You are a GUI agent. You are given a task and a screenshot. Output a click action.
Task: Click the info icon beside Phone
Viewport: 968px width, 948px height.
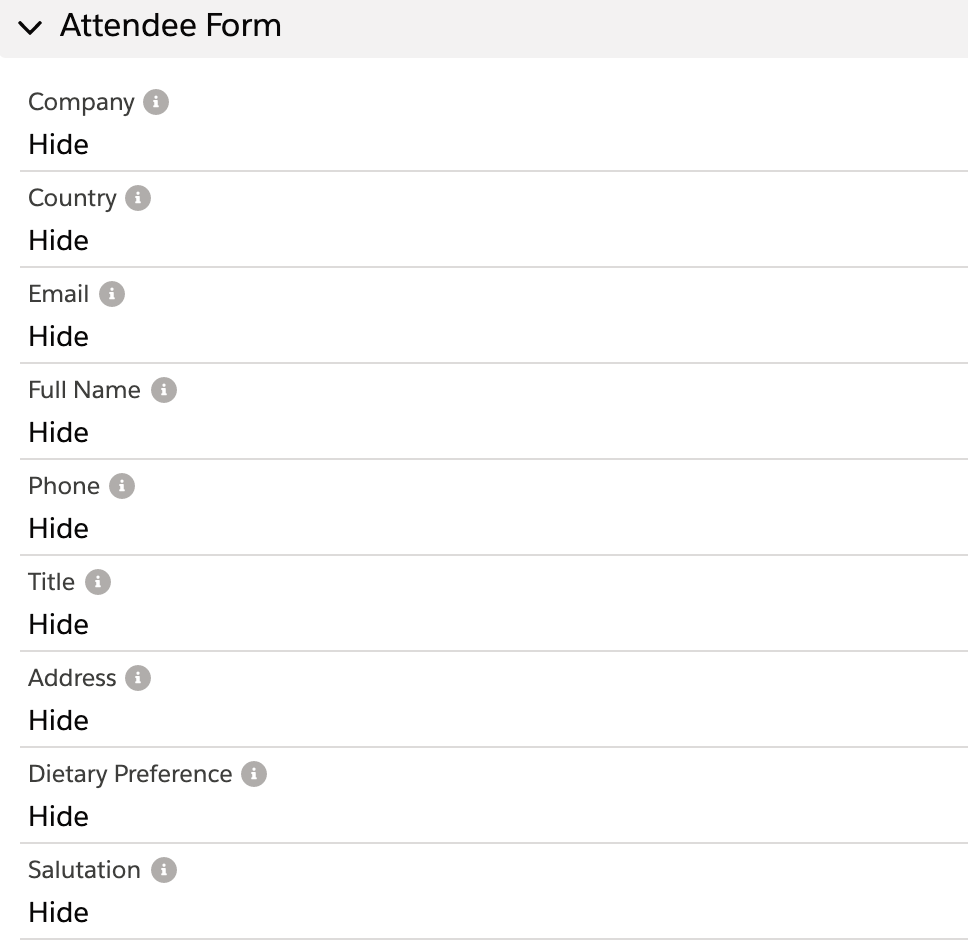click(122, 486)
